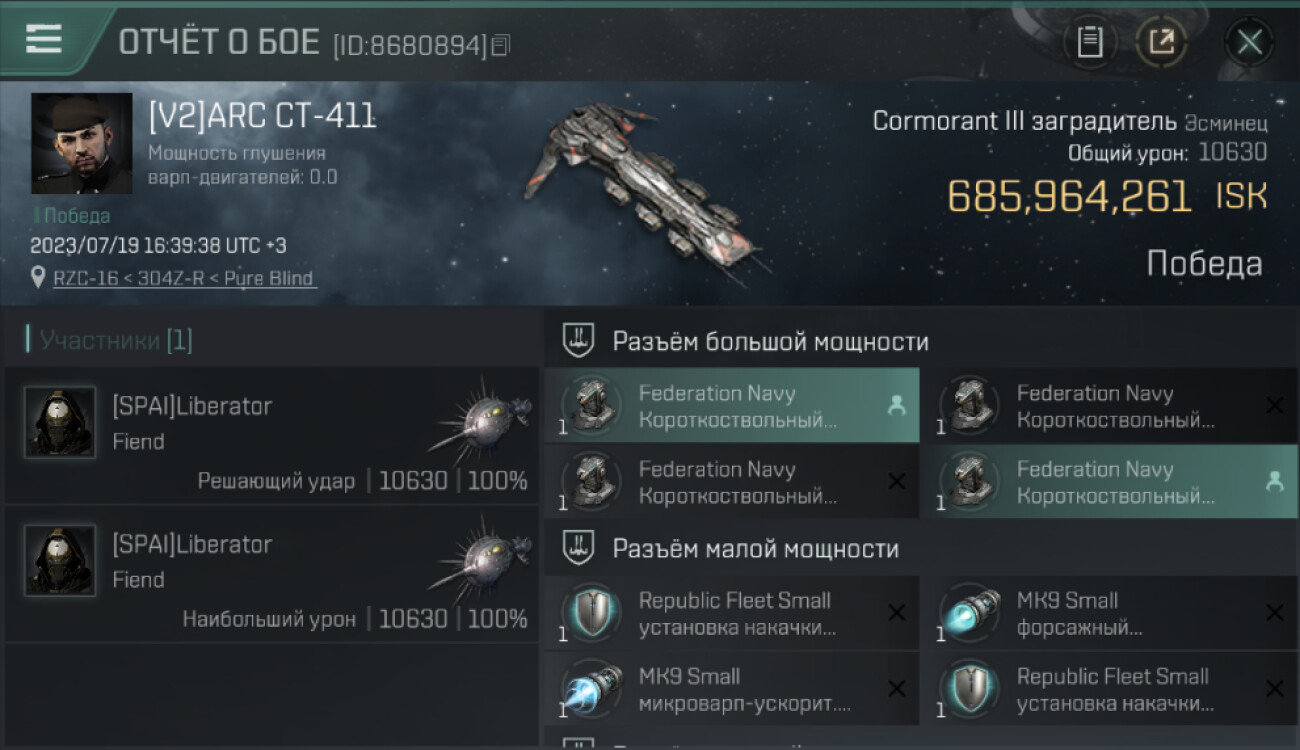Screen dimensions: 1300x750
Task: Open MK9 Small микроварп-ускоритель module
Action: click(x=732, y=688)
